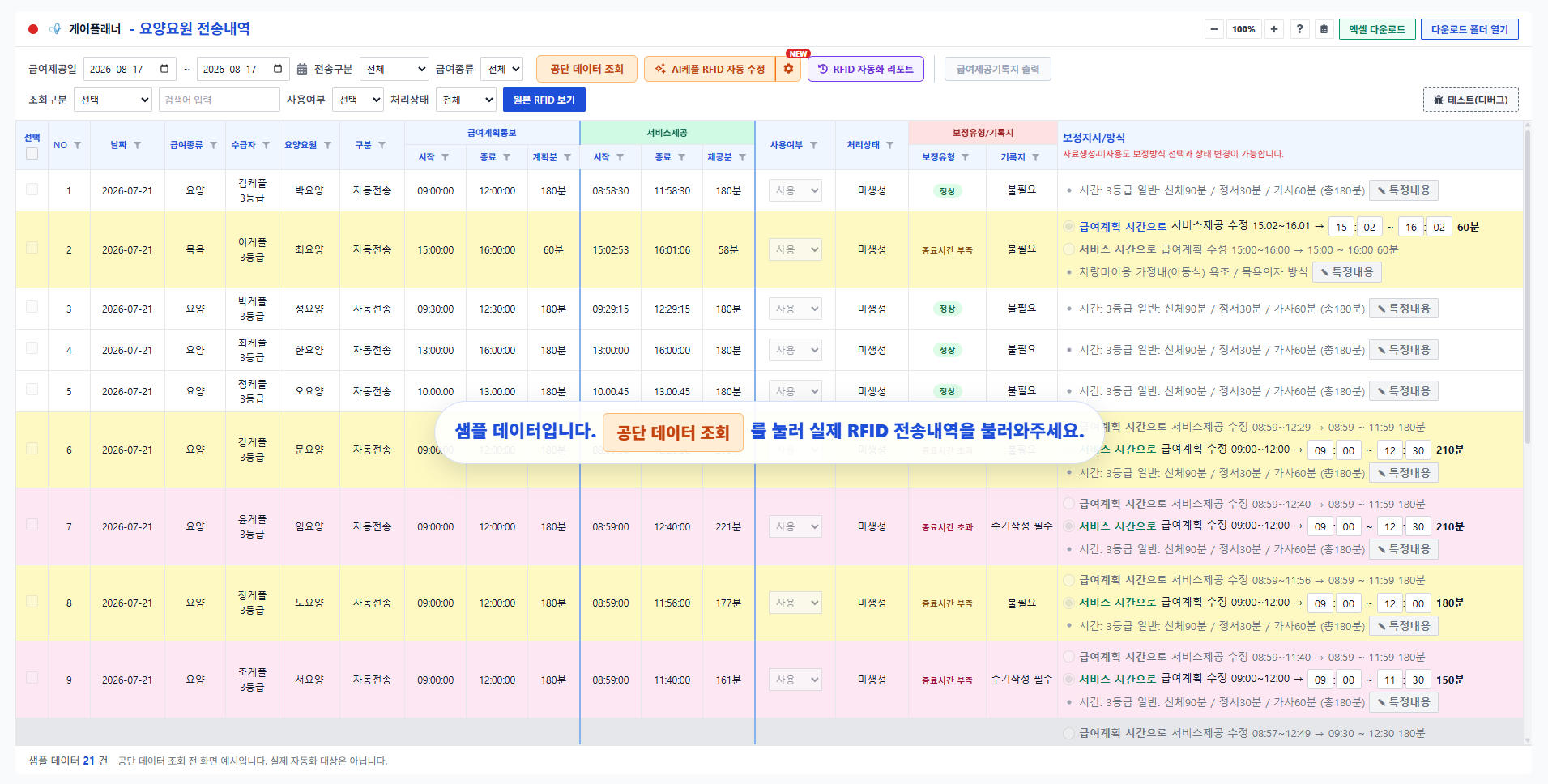Zoom in with the plus icon
The height and width of the screenshot is (784, 1548).
1274,29
